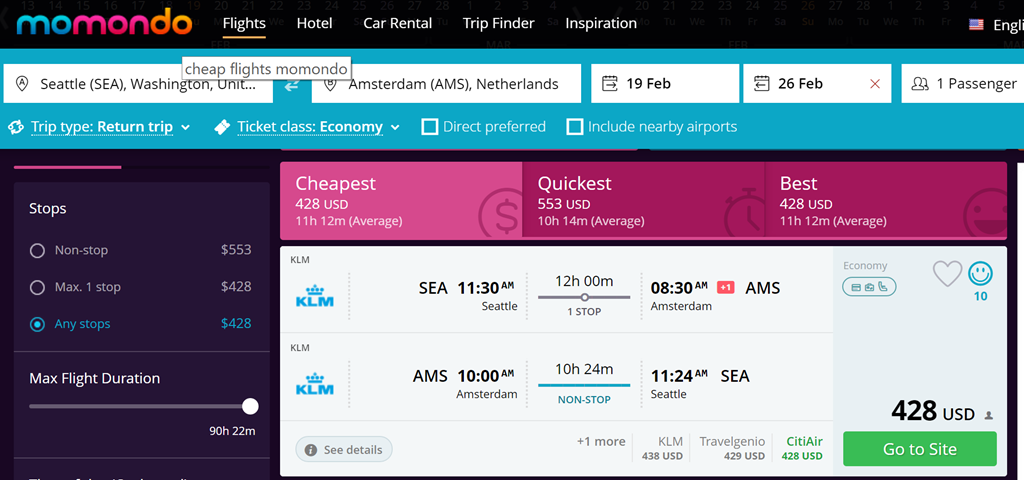Click the smiley rating icon showing 10
The height and width of the screenshot is (480, 1024).
click(x=980, y=273)
